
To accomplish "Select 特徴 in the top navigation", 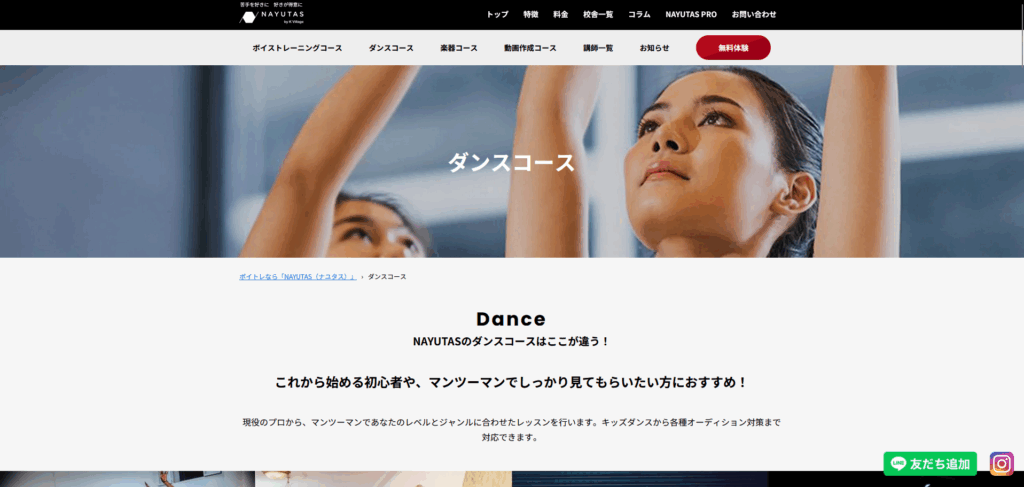I will click(x=531, y=15).
